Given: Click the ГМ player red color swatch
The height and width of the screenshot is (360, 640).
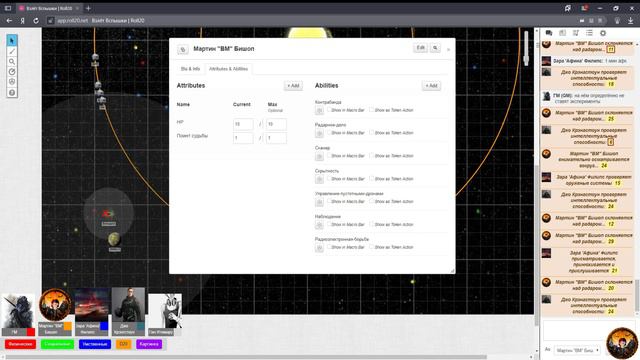Looking at the screenshot, I should coord(31,332).
